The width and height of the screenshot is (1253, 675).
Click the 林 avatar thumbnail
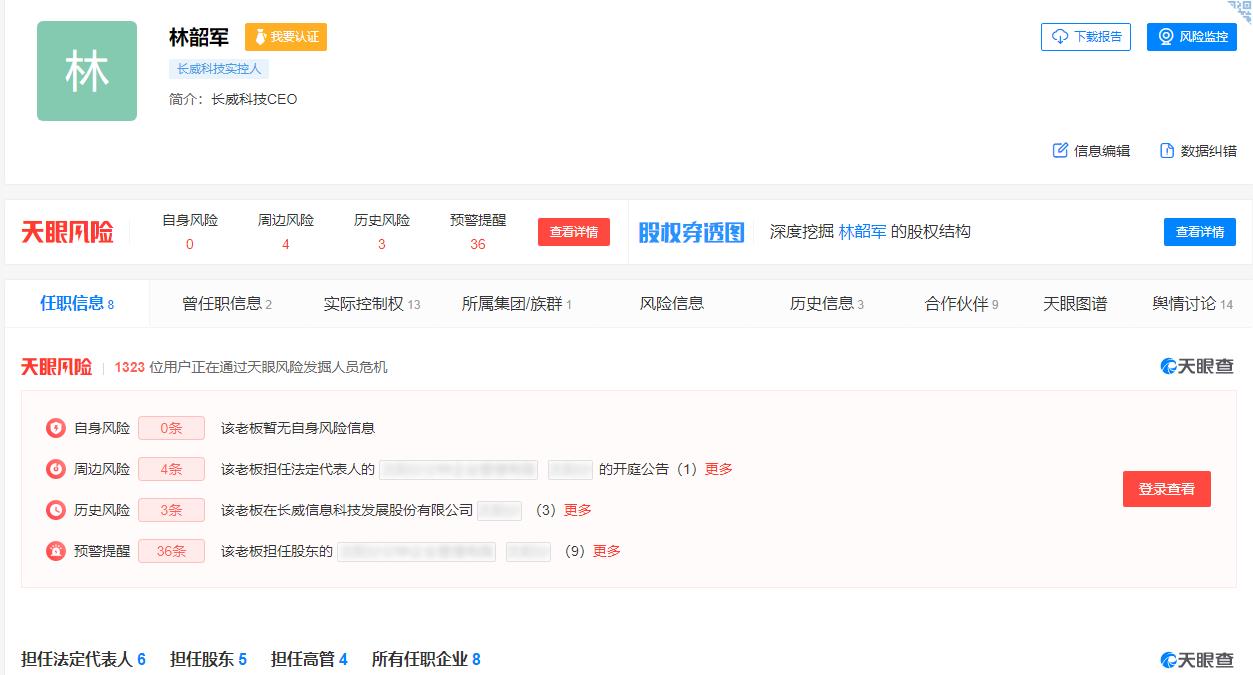(x=87, y=71)
